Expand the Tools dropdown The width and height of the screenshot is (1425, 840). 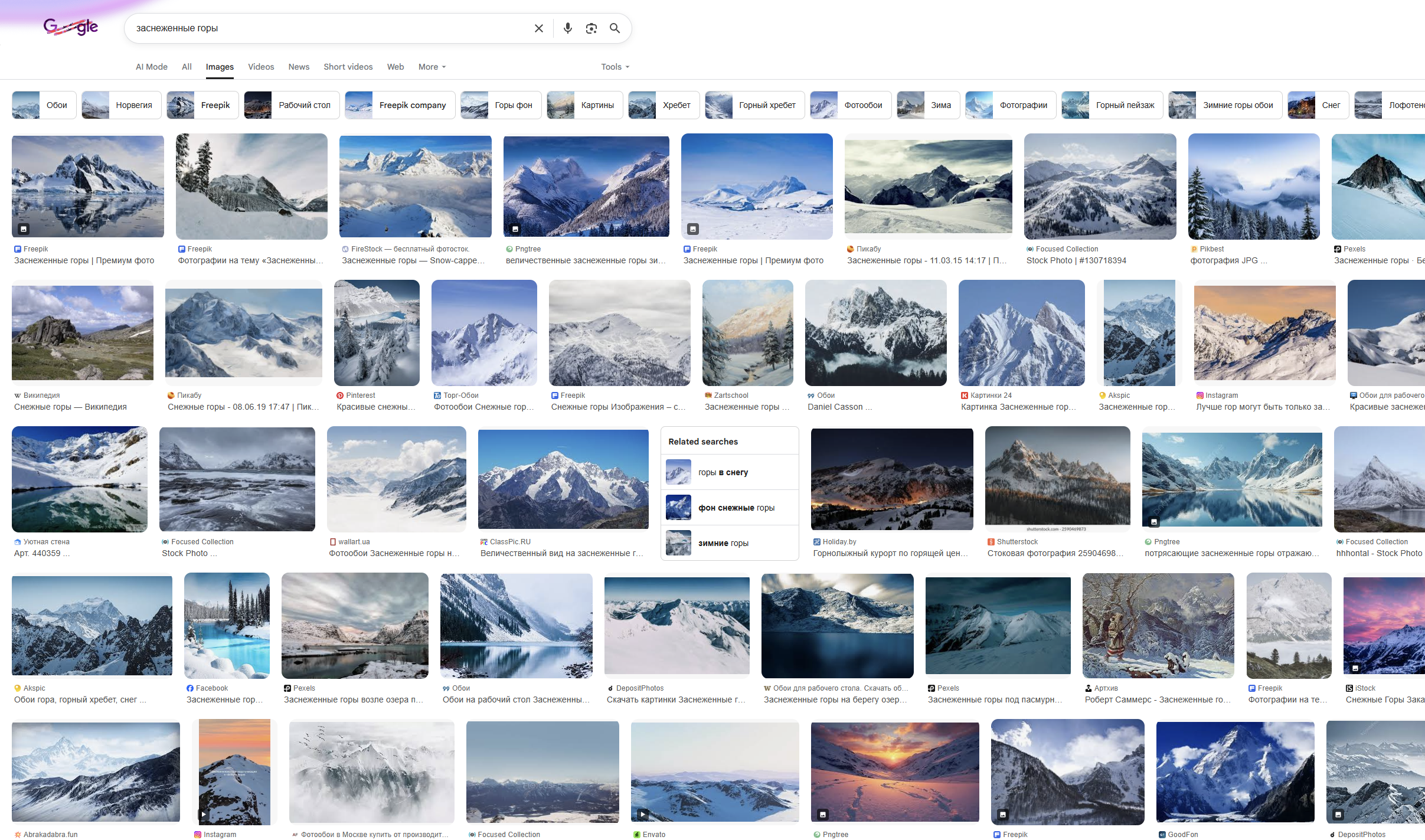pos(615,67)
